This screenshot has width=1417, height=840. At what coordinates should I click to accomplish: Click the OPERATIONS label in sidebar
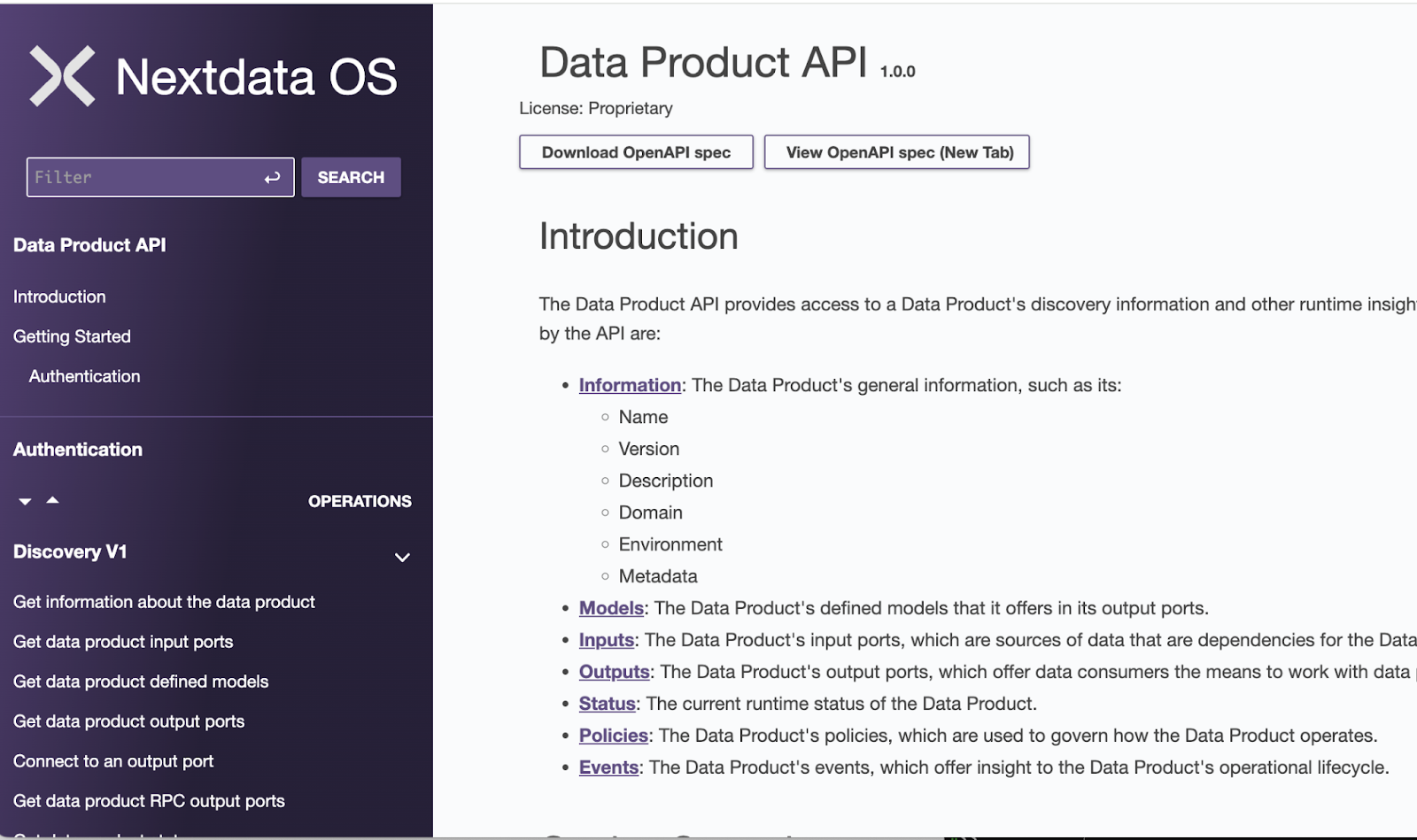point(360,502)
